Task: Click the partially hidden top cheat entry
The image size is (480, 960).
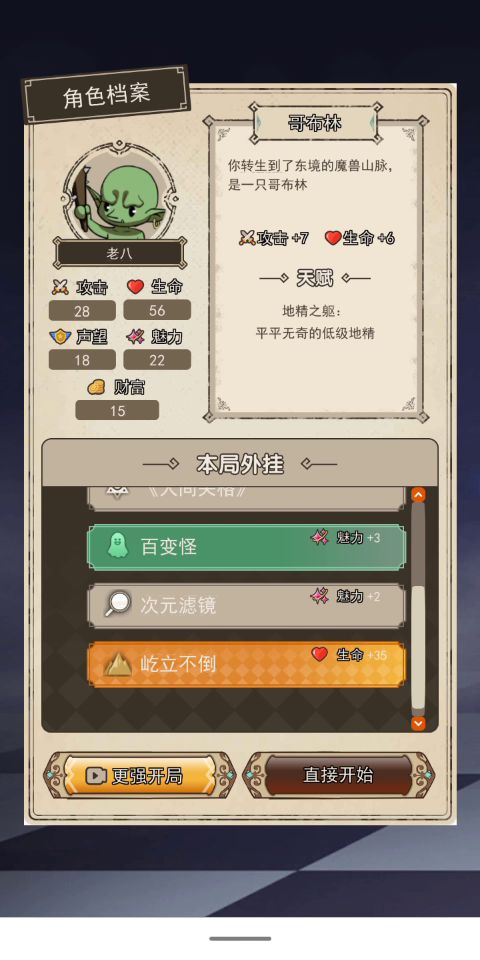Action: (246, 498)
